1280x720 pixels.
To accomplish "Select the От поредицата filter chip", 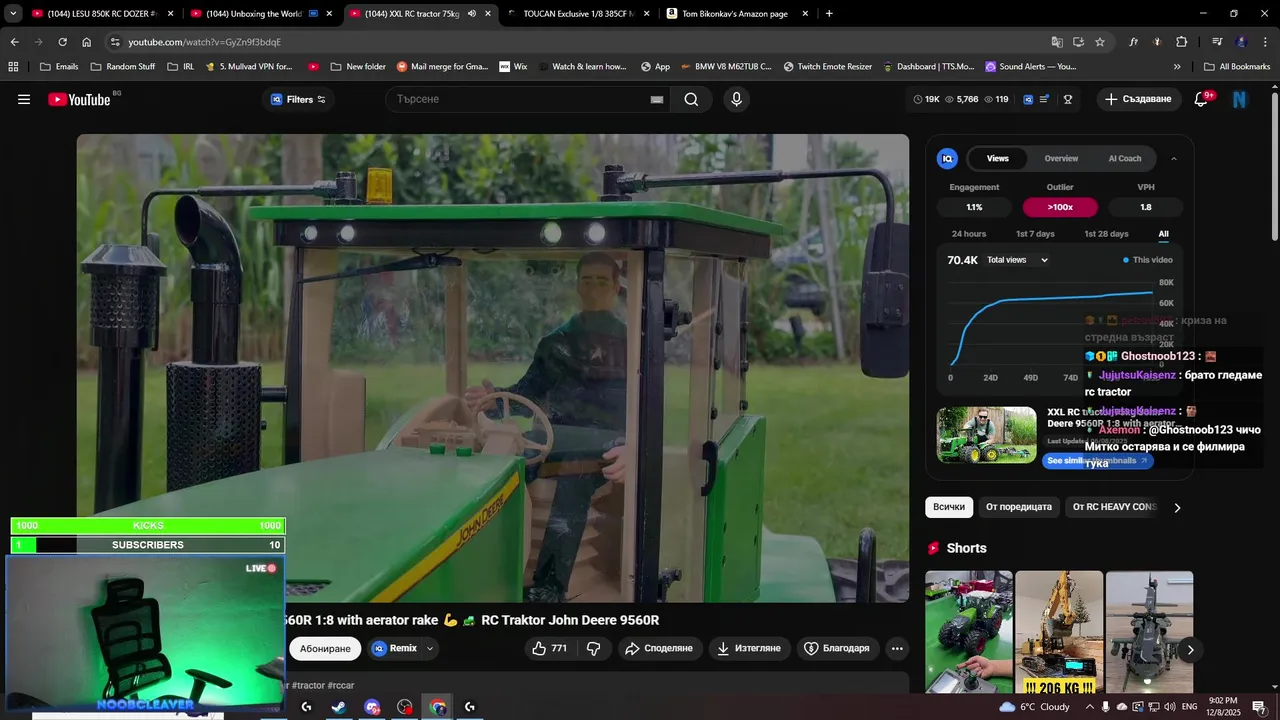I will click(1019, 507).
